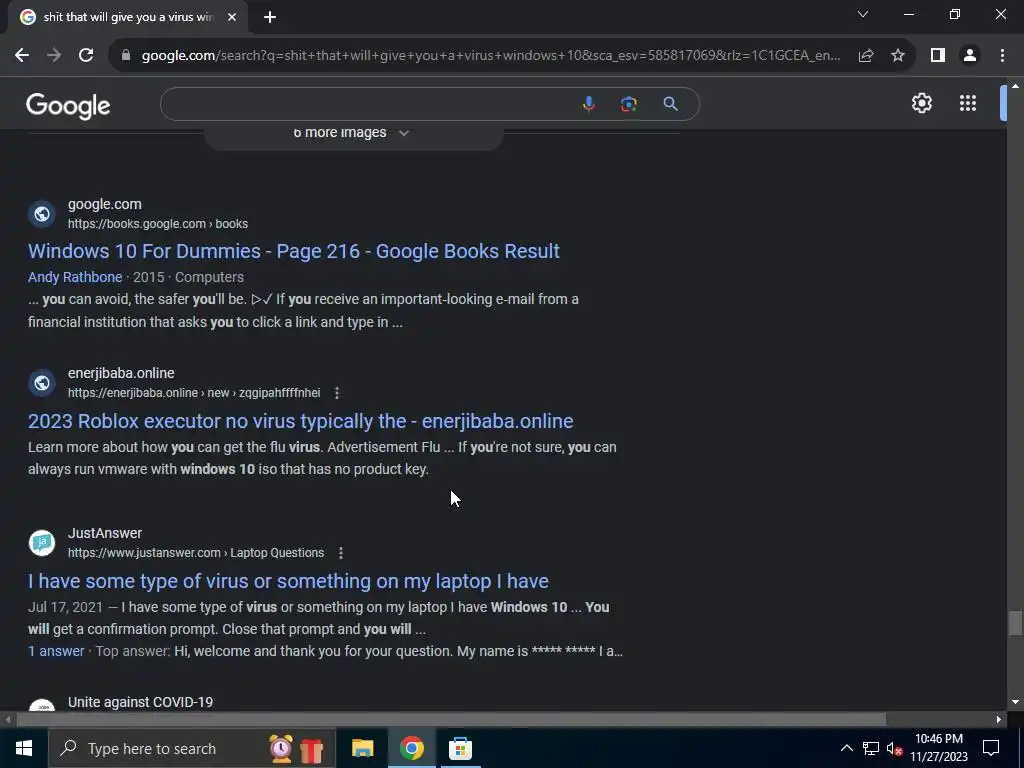Click the JustAnswer site favicon
Image resolution: width=1024 pixels, height=768 pixels.
[42, 543]
